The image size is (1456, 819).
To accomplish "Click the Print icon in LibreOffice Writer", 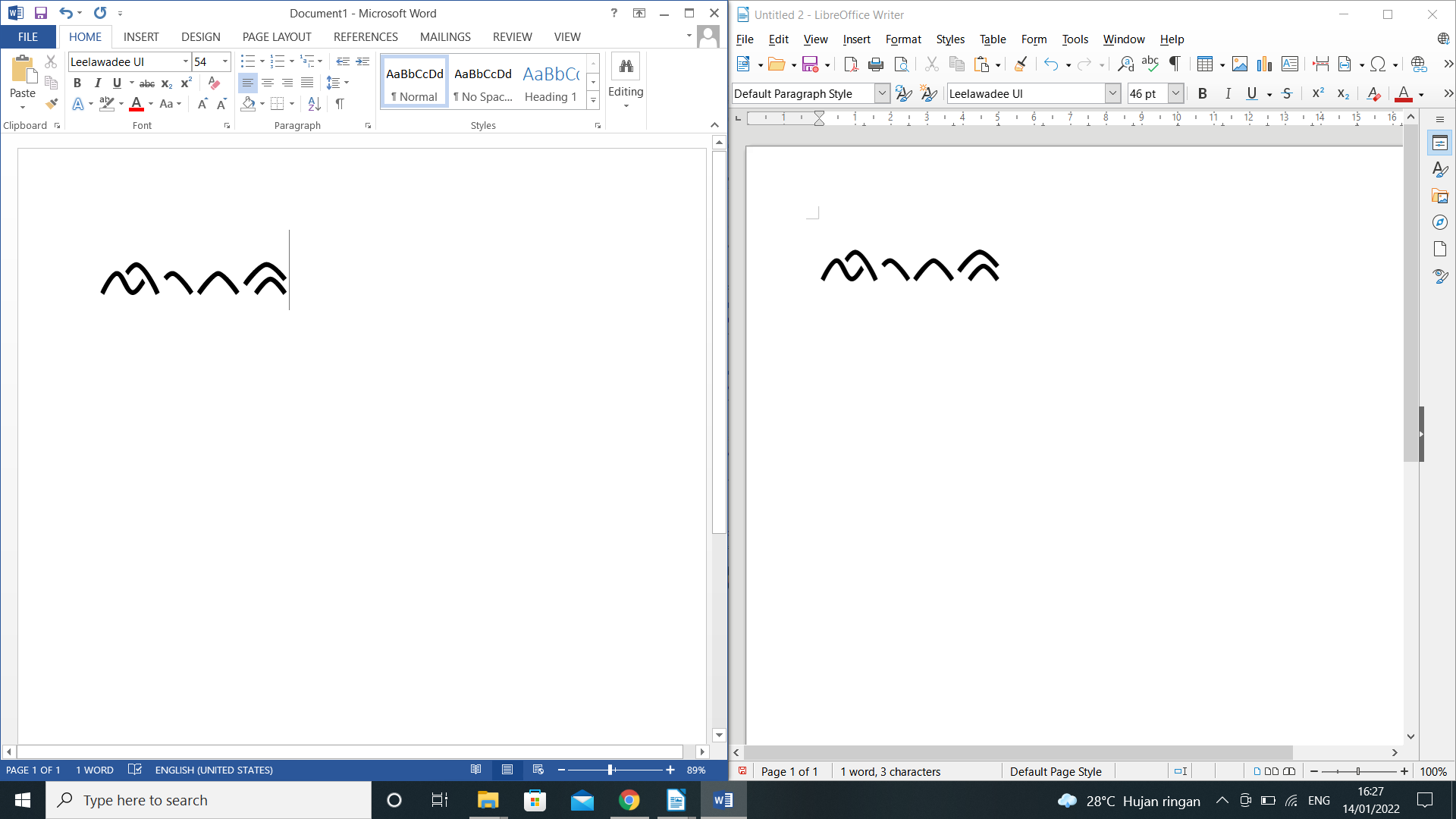I will (x=876, y=64).
